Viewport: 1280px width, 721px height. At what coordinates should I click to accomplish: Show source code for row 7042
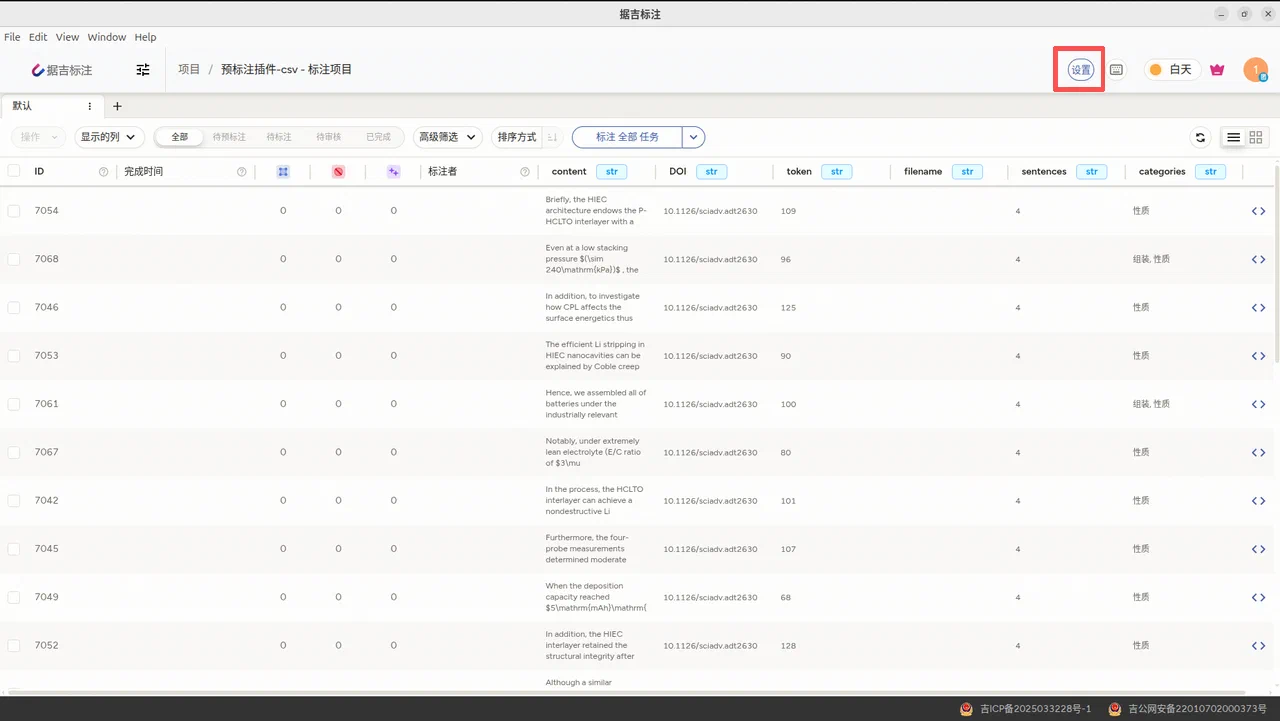pyautogui.click(x=1258, y=500)
